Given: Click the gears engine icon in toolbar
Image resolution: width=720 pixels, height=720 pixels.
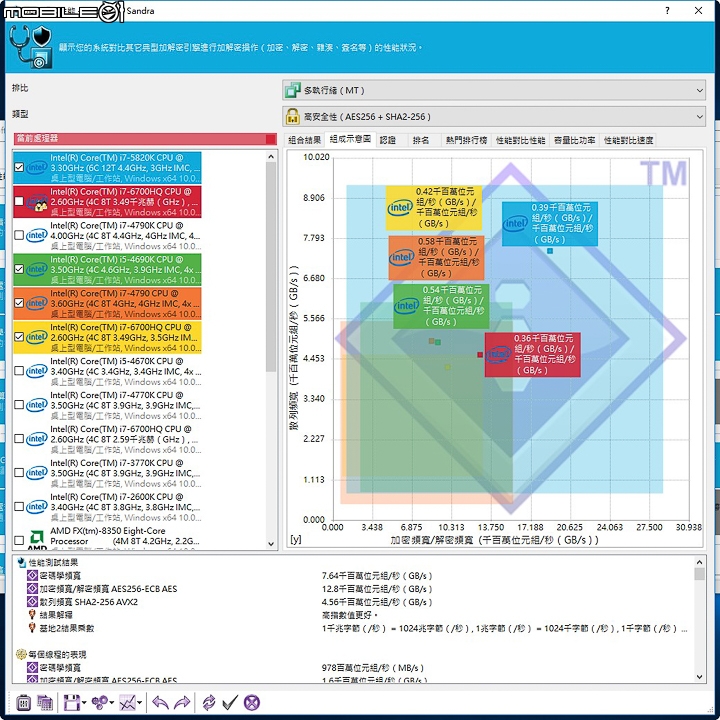Looking at the screenshot, I should 100,703.
